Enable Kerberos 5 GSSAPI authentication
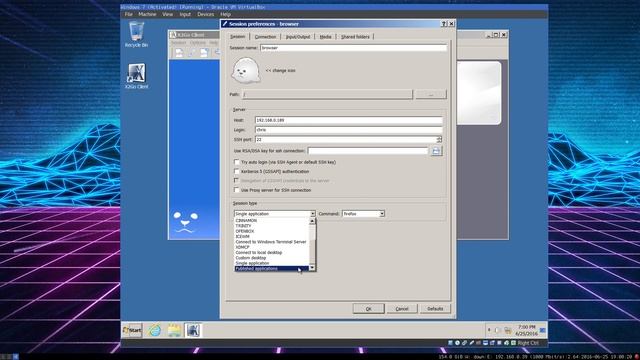Screen dimensions: 640x360 coord(236,171)
